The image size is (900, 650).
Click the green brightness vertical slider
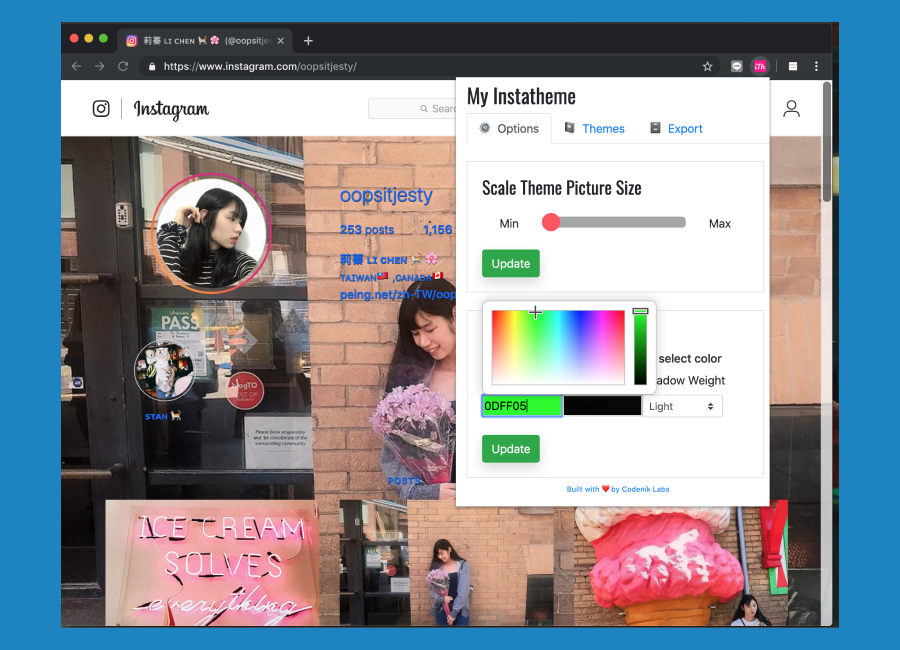[640, 347]
